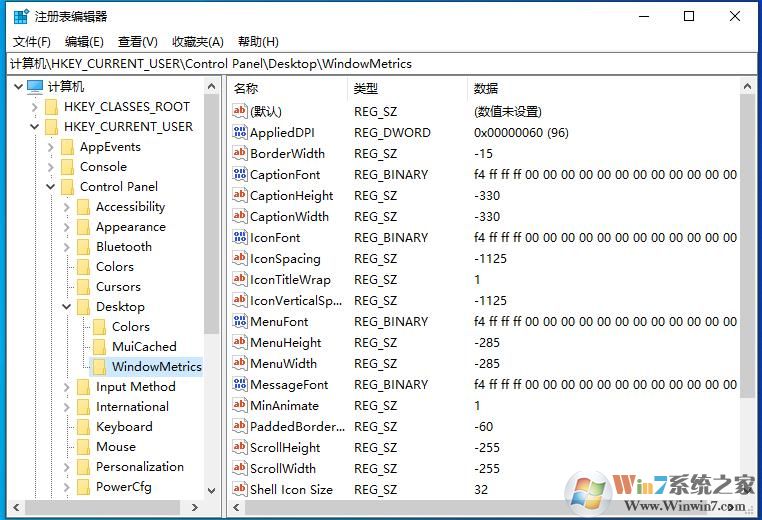762x520 pixels.
Task: Click the AppEvents folder icon
Action: 67,147
